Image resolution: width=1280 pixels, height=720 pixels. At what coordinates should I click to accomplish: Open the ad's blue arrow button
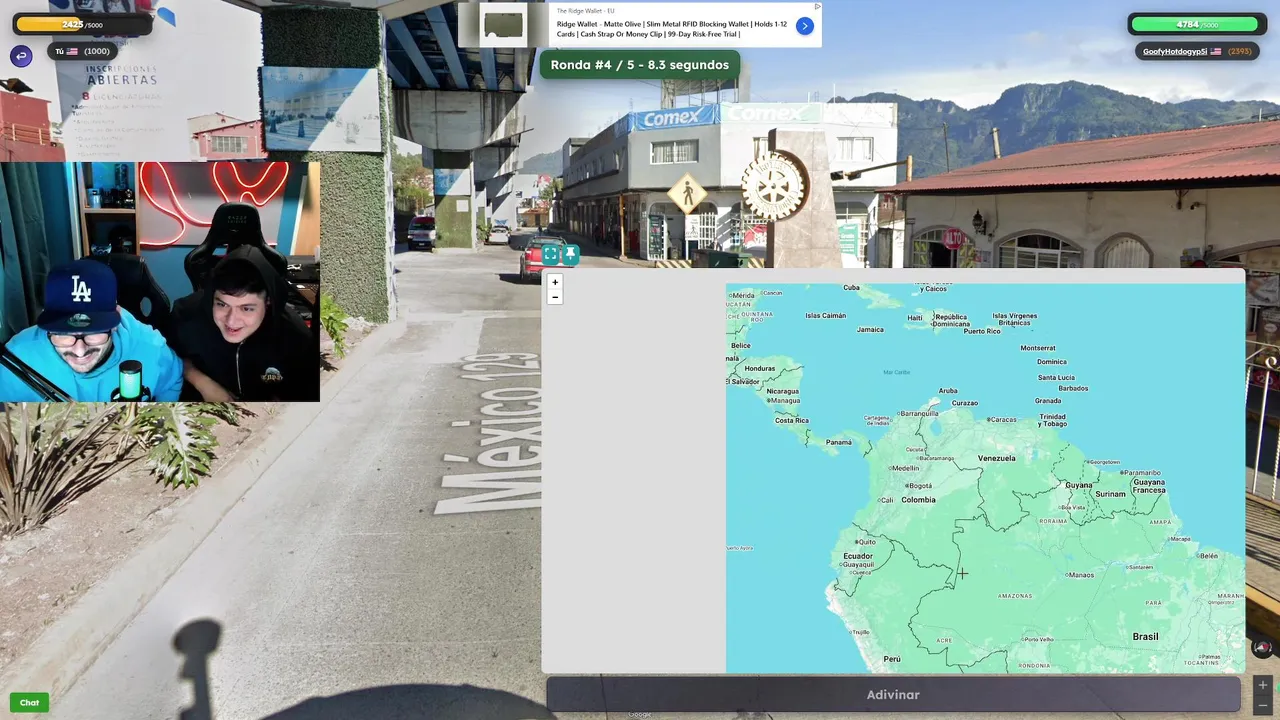805,26
